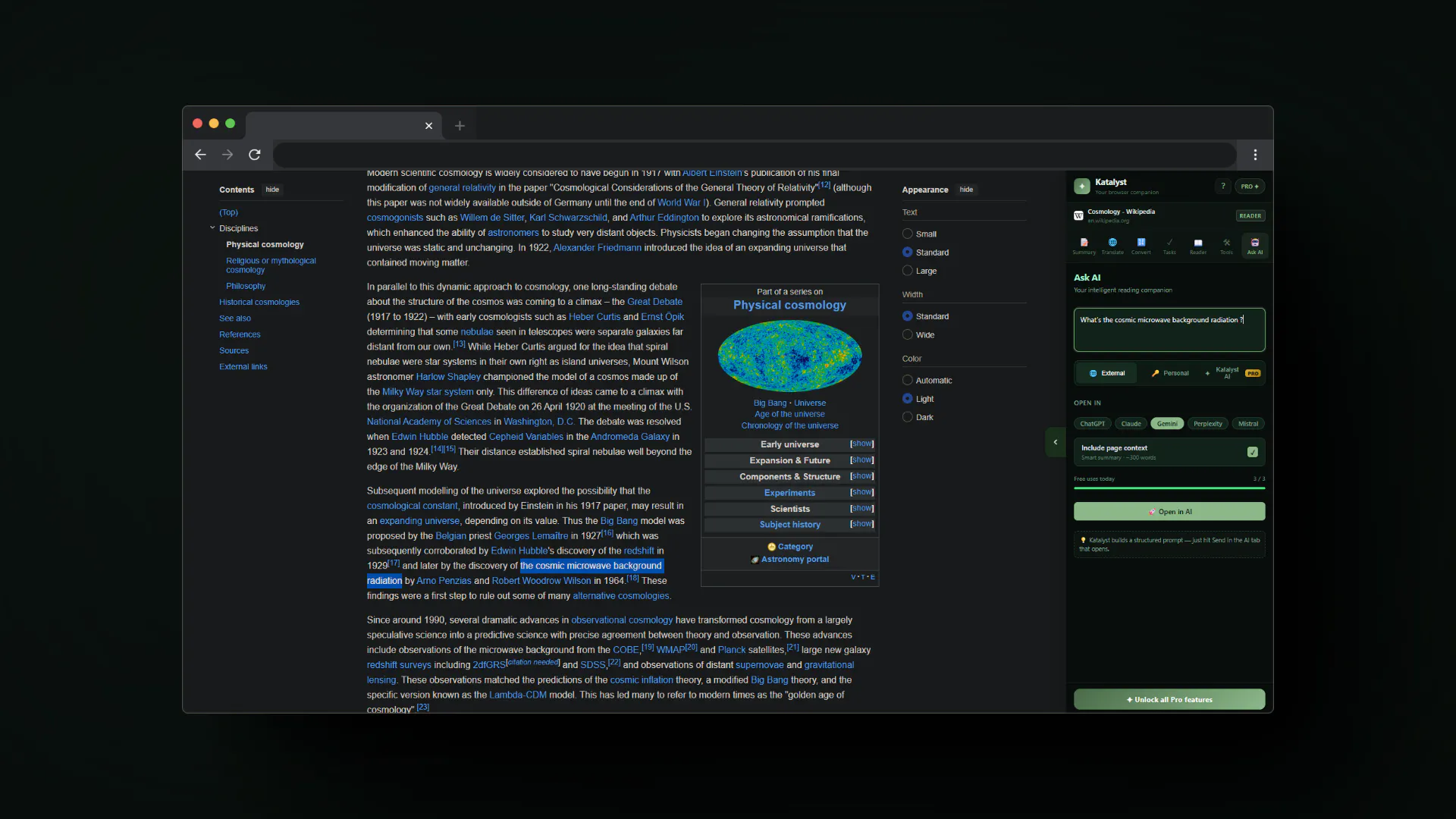Show the Experiments section
This screenshot has width=1456, height=819.
pos(862,492)
